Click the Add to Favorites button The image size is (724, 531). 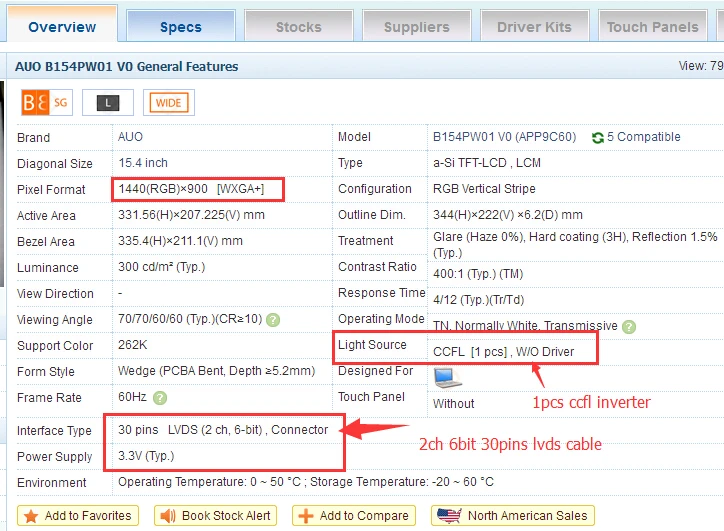tap(78, 515)
